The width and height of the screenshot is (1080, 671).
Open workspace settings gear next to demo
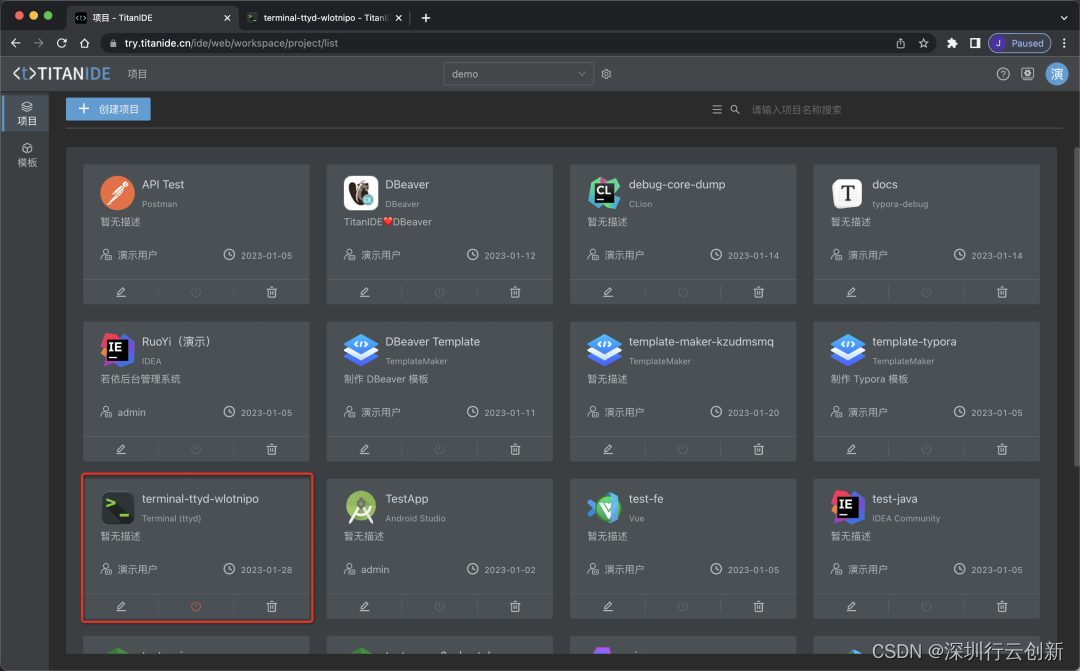[606, 74]
